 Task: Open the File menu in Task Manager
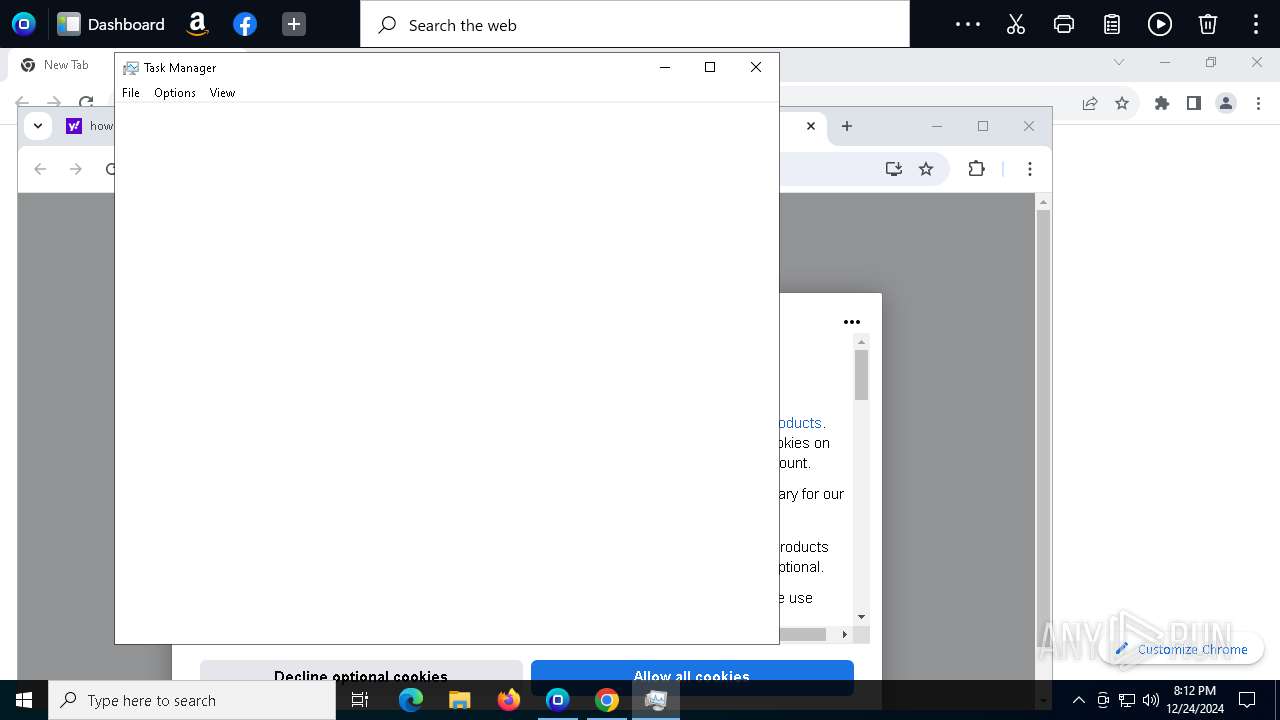coord(131,93)
